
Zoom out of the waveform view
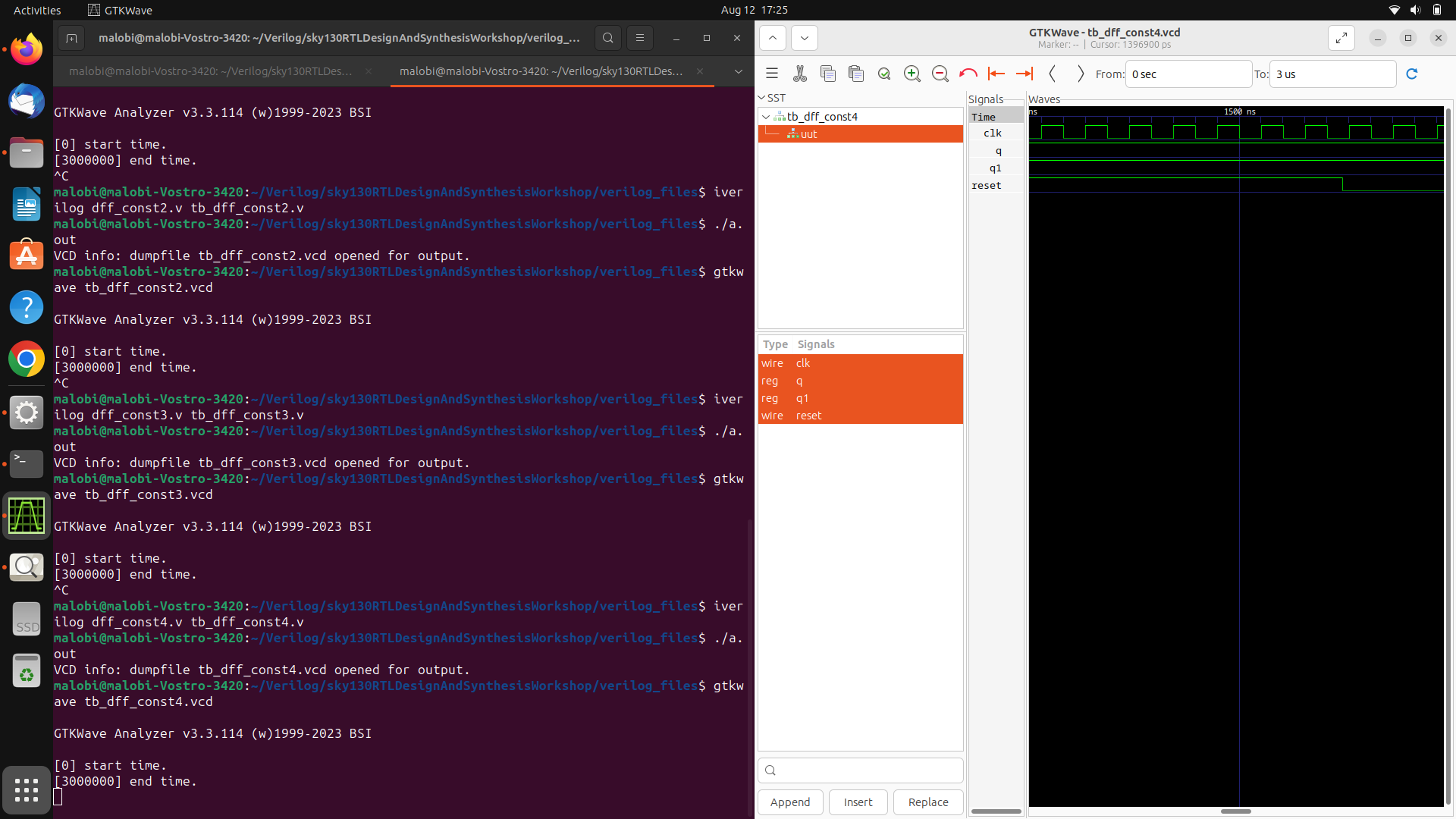(940, 74)
